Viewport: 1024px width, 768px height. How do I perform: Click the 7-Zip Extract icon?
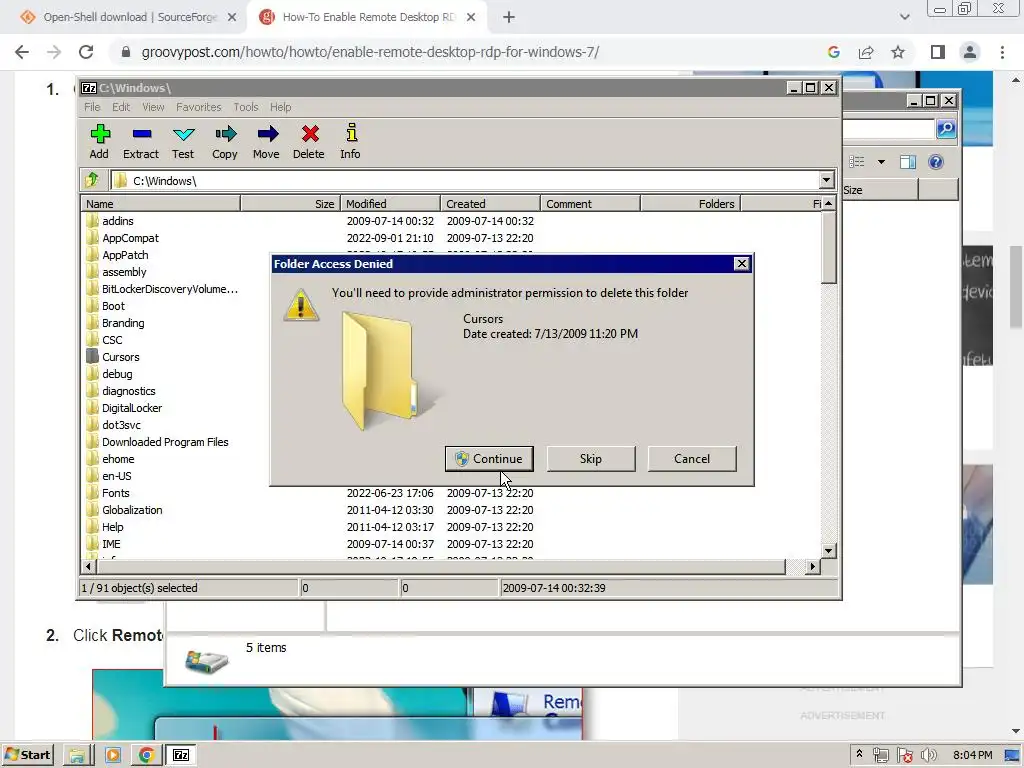pyautogui.click(x=141, y=142)
